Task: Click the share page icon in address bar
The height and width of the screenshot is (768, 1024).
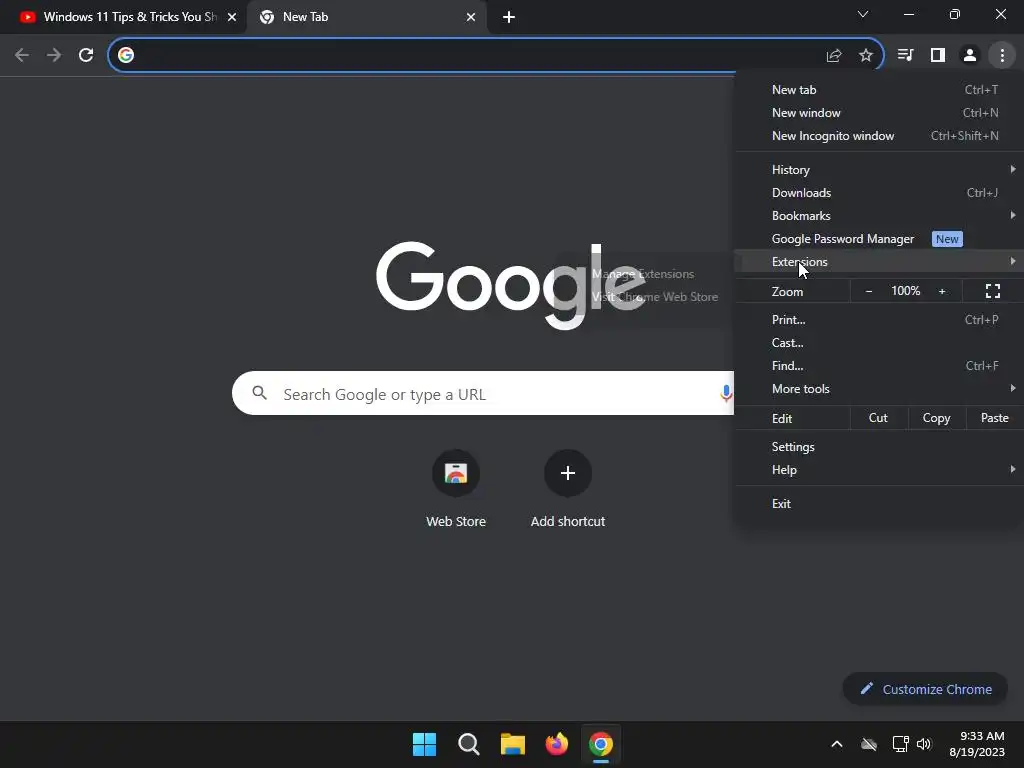Action: click(833, 56)
